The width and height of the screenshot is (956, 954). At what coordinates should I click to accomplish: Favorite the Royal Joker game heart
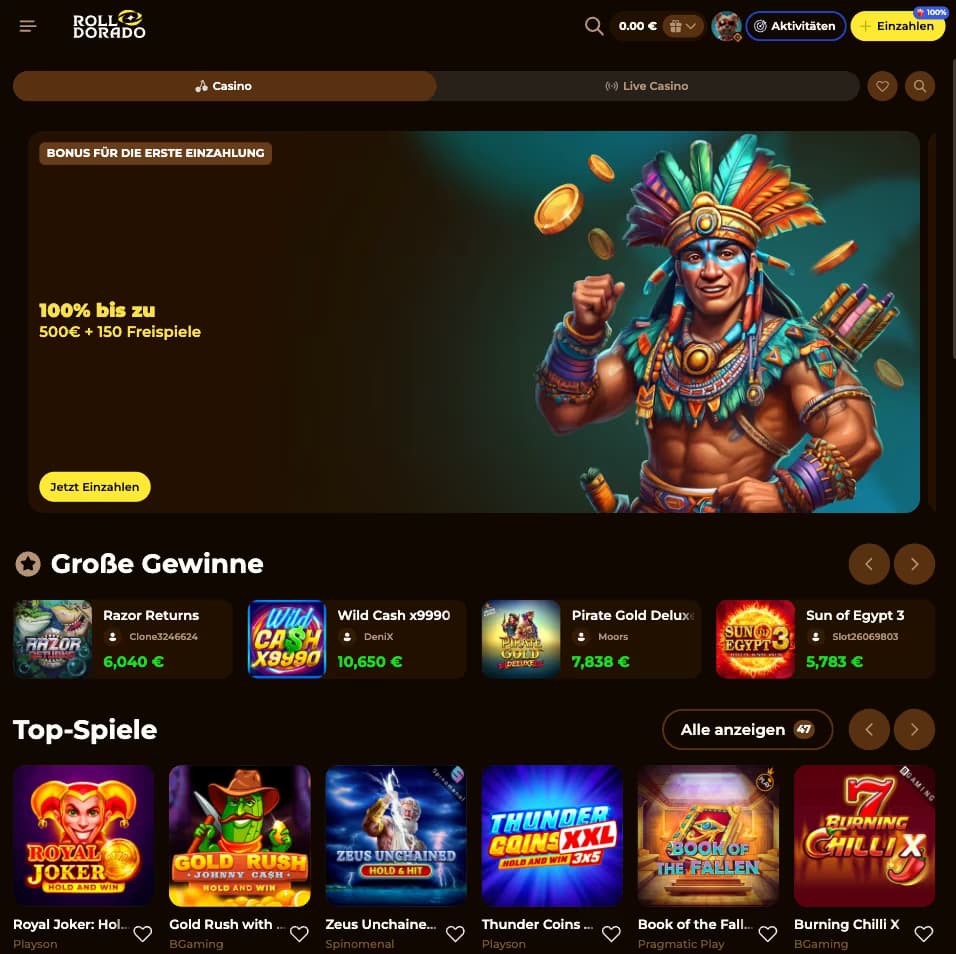coord(143,933)
